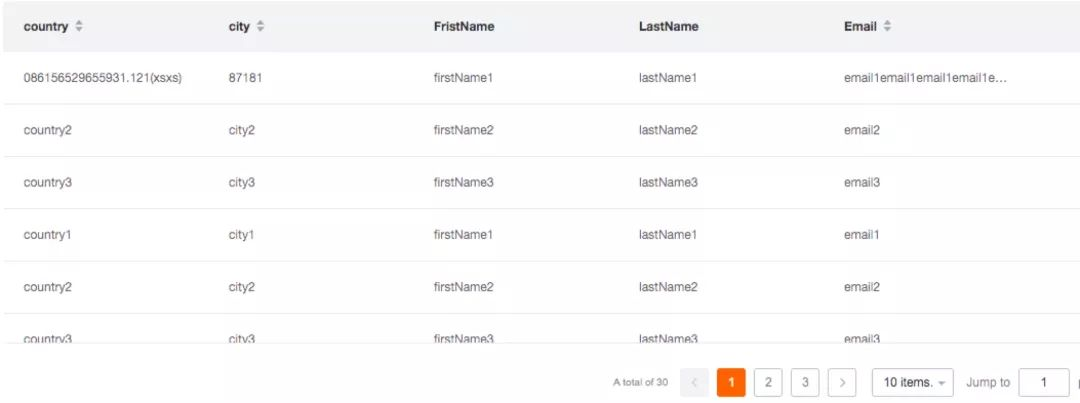Viewport: 1080px width, 403px height.
Task: Click the first row's firstName1 cell
Action: coord(463,79)
